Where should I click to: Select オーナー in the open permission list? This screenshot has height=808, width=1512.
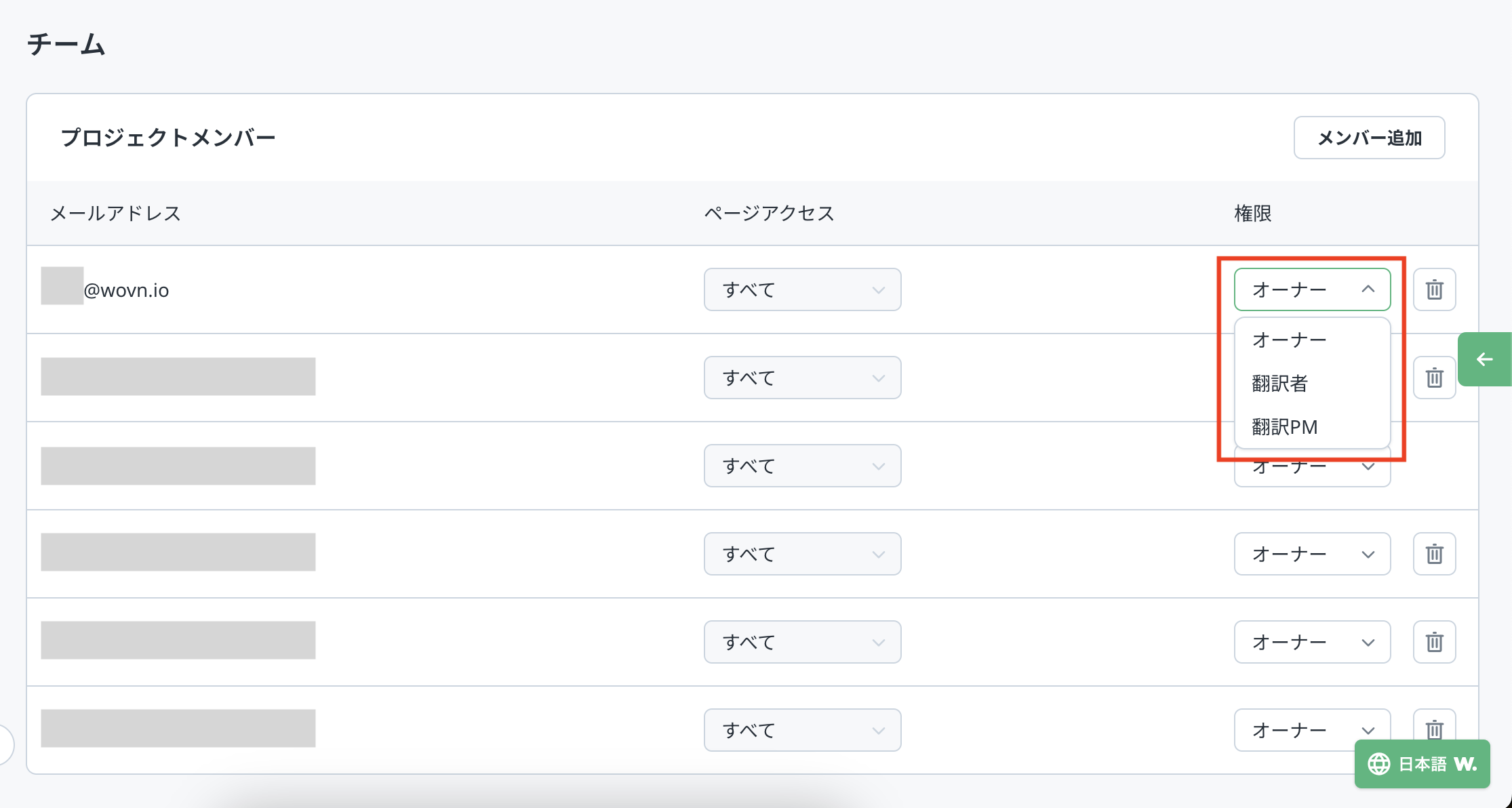pos(1289,340)
